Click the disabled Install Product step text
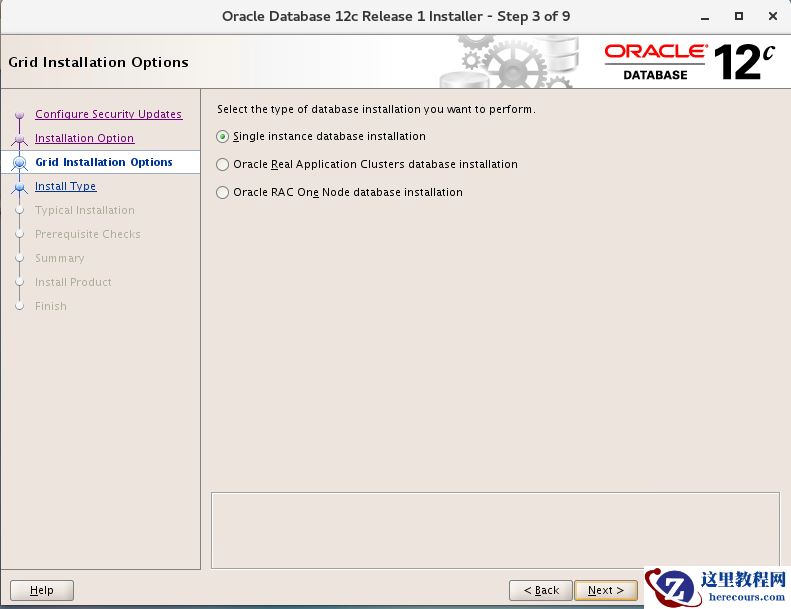This screenshot has width=791, height=609. pyautogui.click(x=73, y=282)
